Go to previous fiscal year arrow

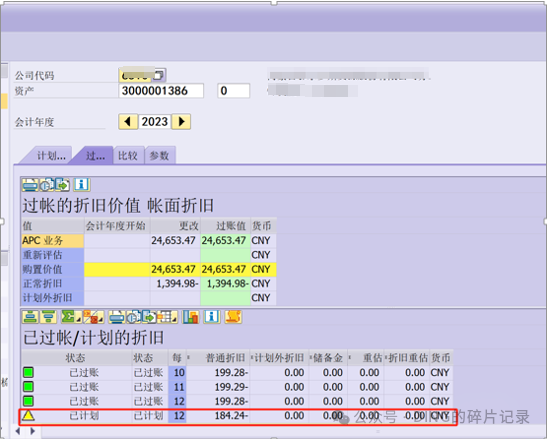128,122
